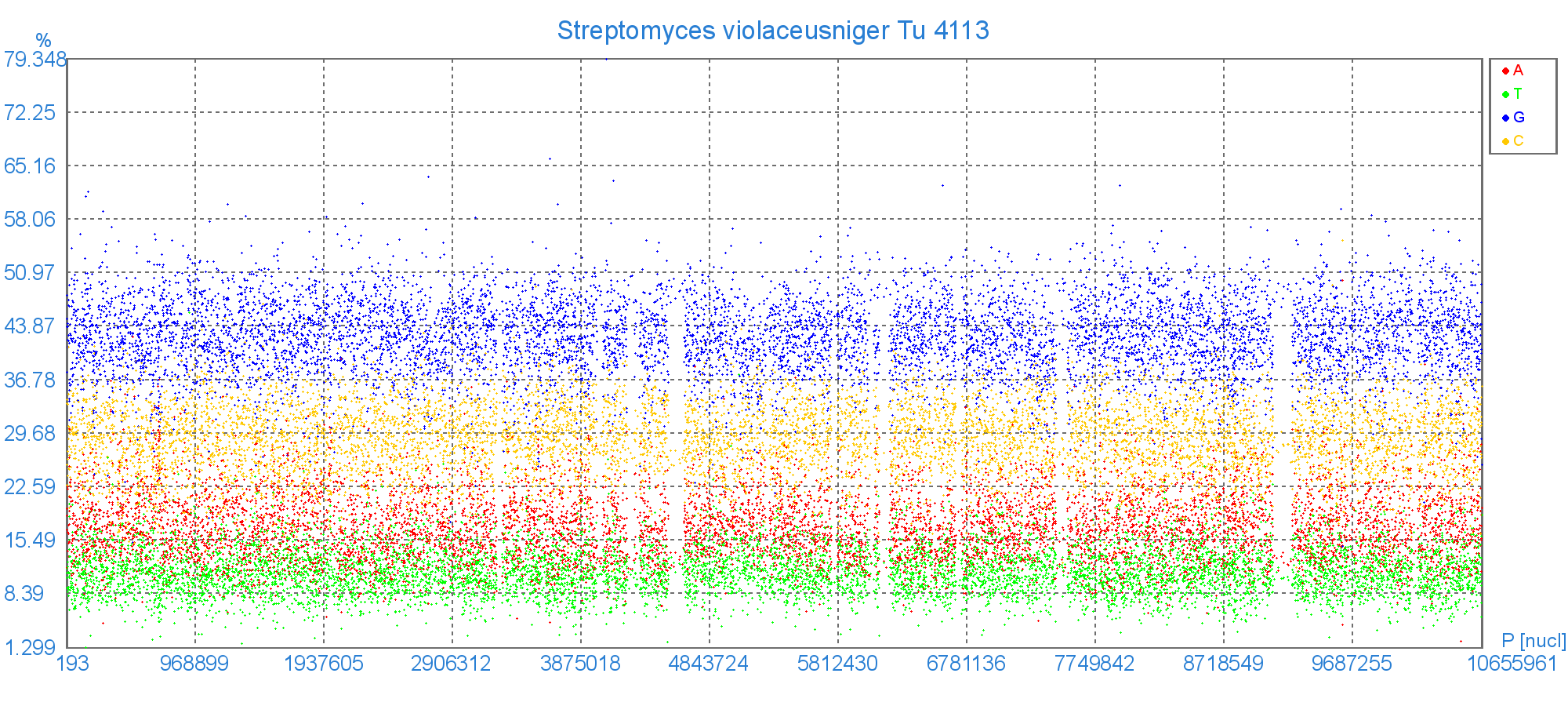
Task: Select the blue G legend entry
Action: tap(1513, 118)
